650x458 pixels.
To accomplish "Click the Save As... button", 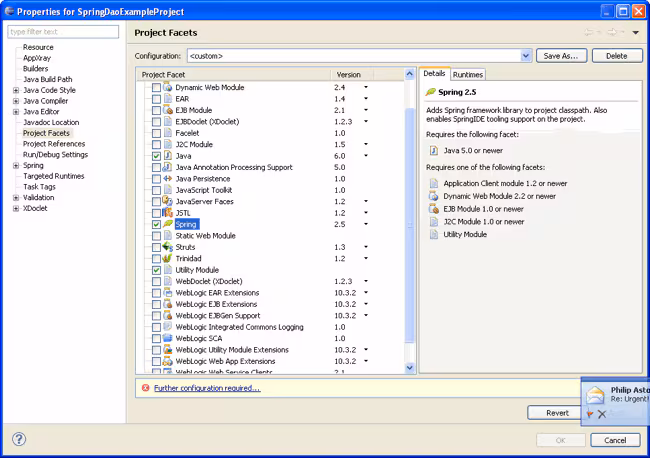I will coord(561,56).
